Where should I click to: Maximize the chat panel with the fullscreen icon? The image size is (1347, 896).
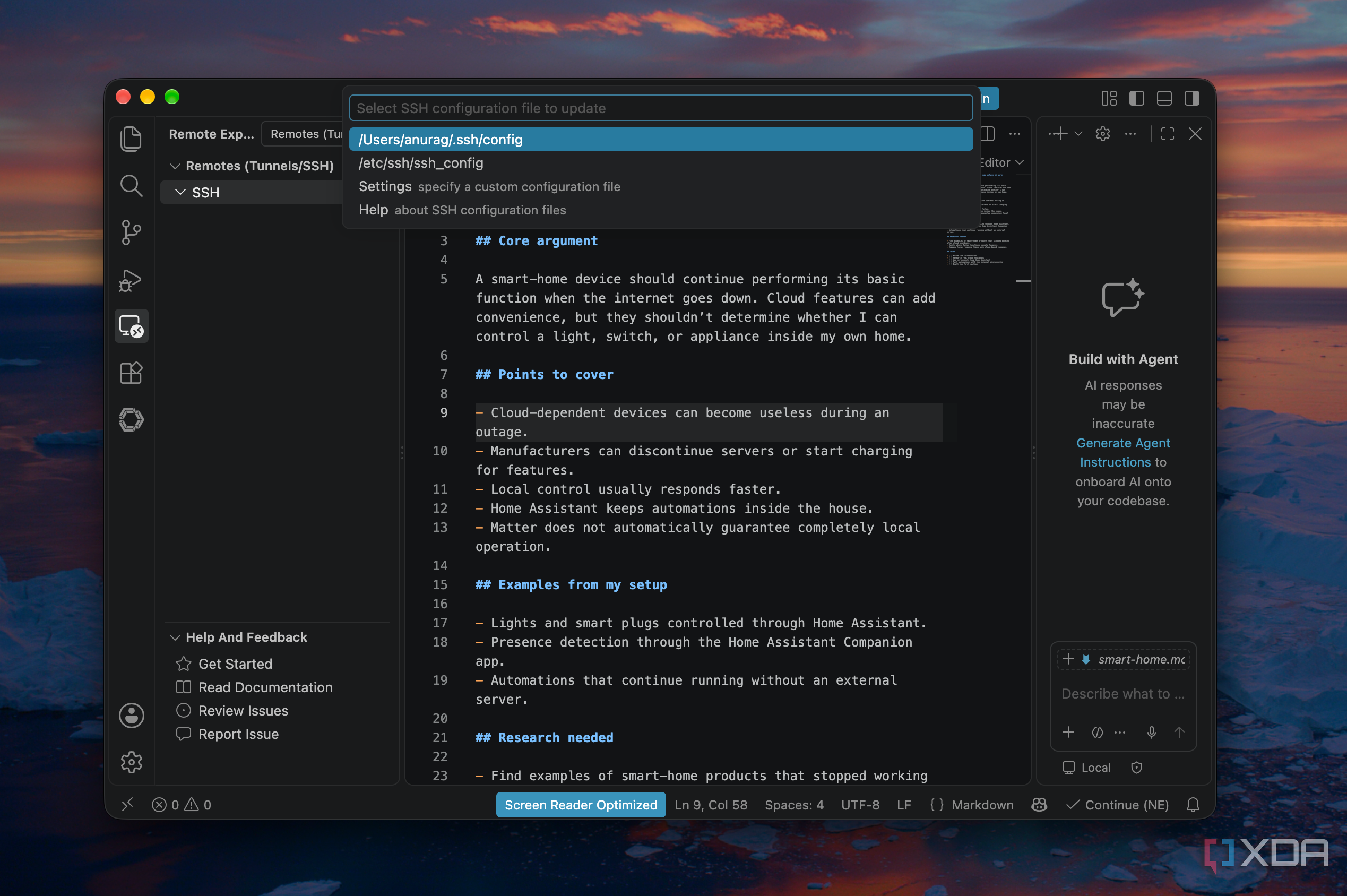coord(1168,134)
